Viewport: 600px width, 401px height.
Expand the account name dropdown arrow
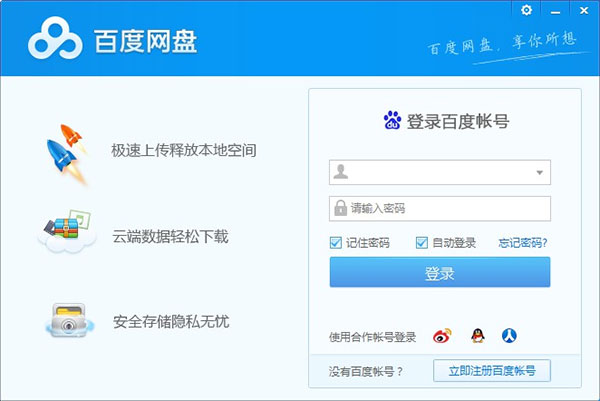point(540,173)
